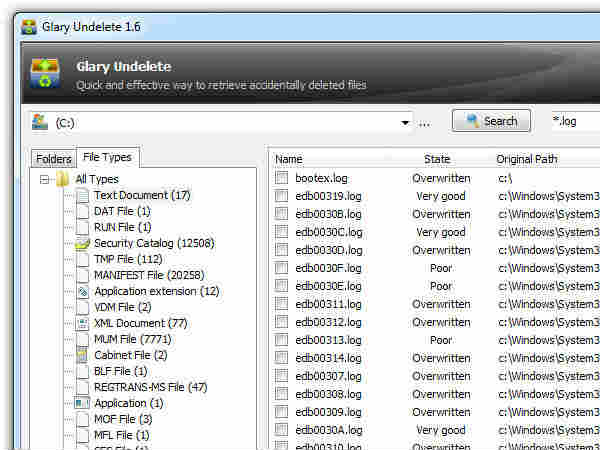Click the Very good state of edb00319.log

click(x=441, y=196)
